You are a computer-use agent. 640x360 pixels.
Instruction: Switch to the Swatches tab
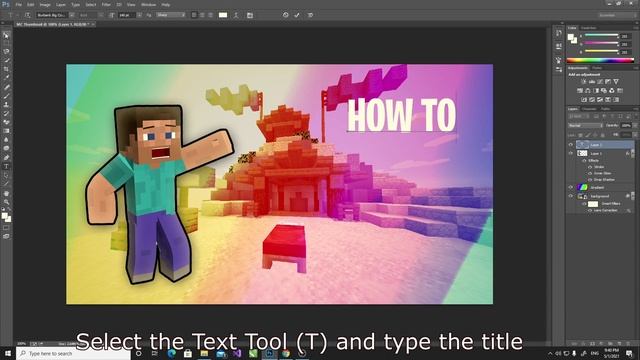click(588, 28)
